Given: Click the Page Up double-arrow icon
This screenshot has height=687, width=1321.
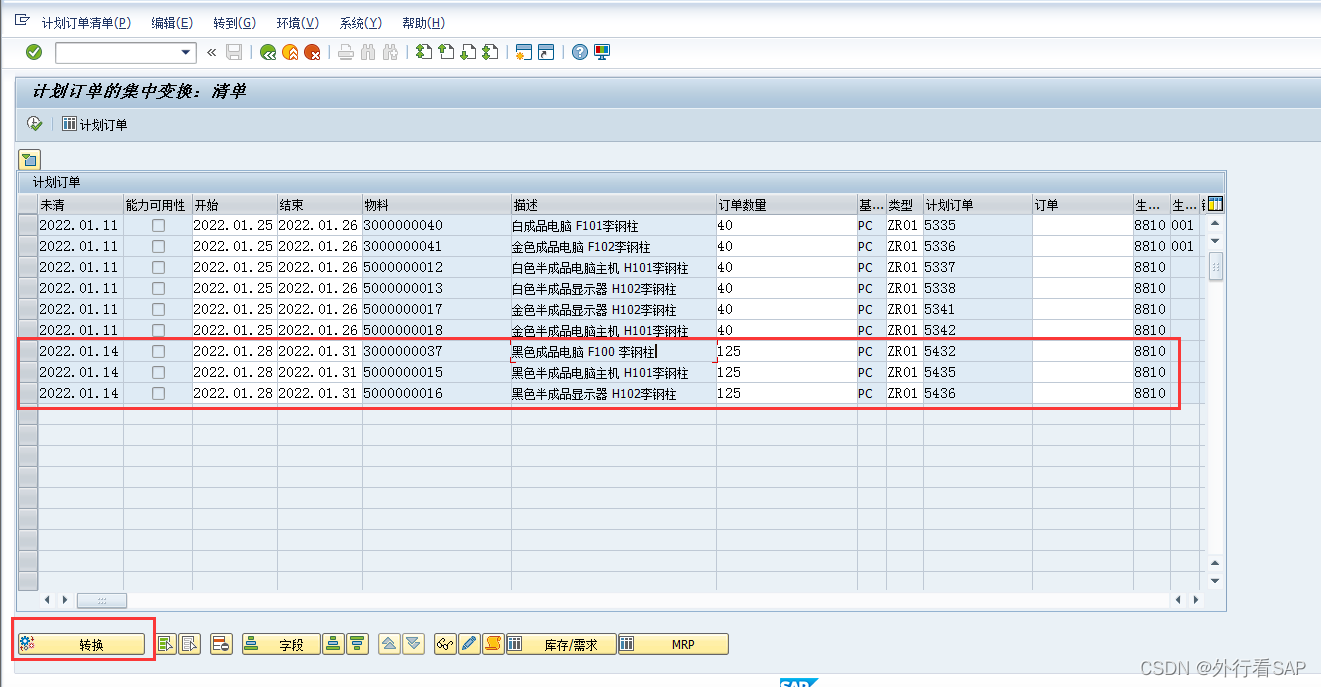Looking at the screenshot, I should 390,645.
